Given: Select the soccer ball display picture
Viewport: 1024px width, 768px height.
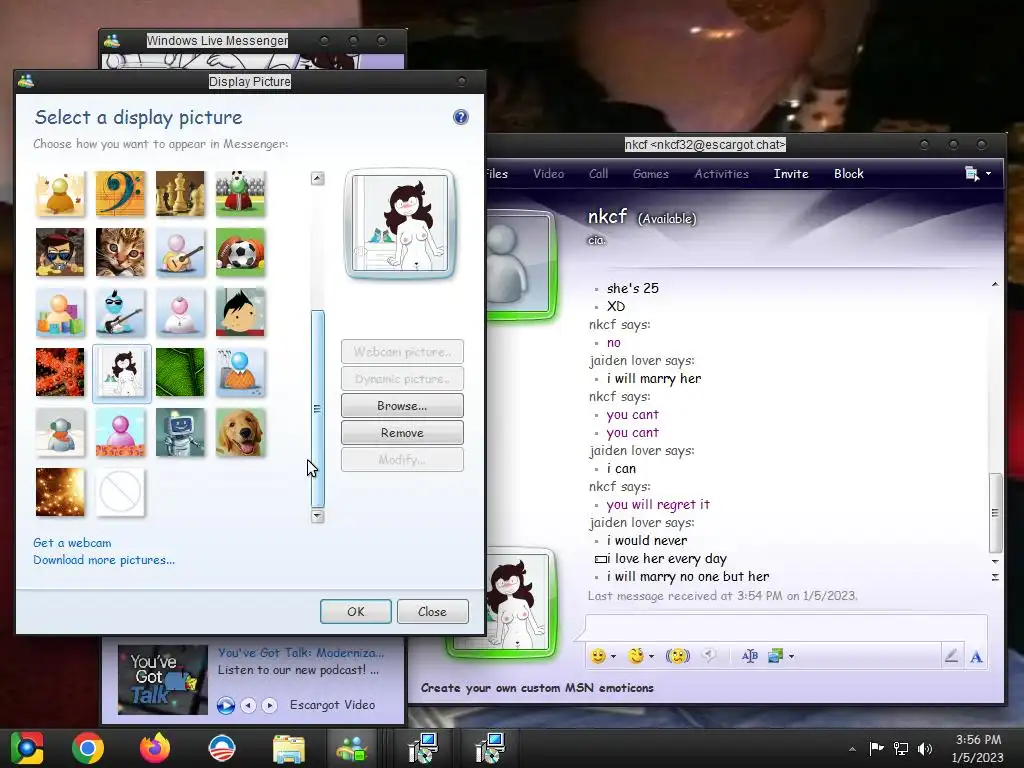Looking at the screenshot, I should (x=240, y=253).
